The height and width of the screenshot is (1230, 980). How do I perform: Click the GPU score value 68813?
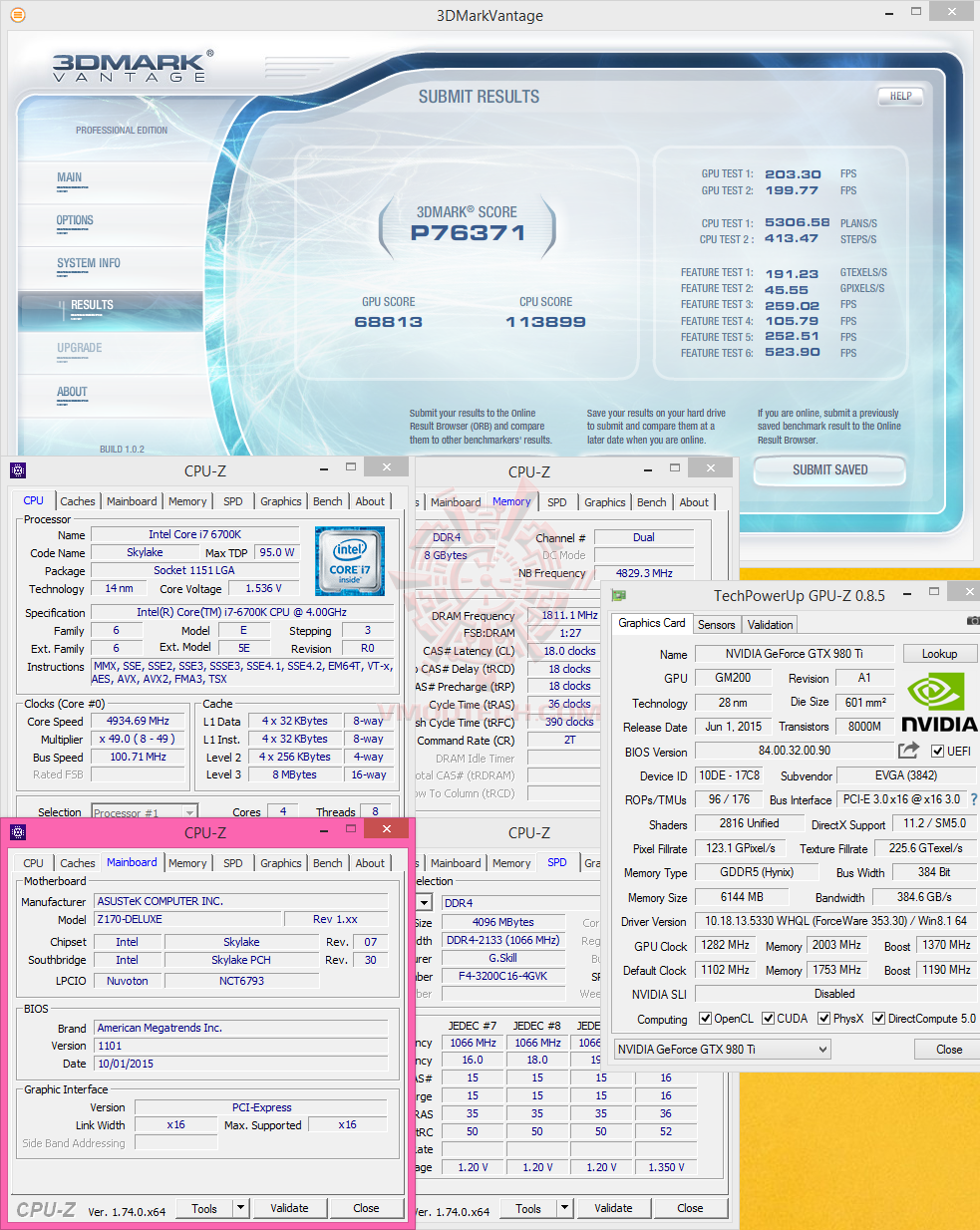tap(389, 322)
